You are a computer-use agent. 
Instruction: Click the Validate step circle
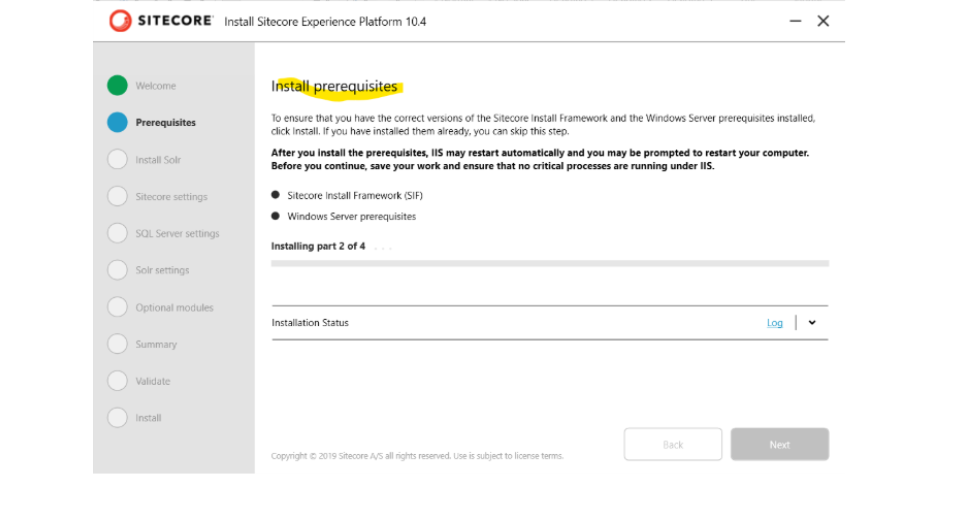[117, 381]
